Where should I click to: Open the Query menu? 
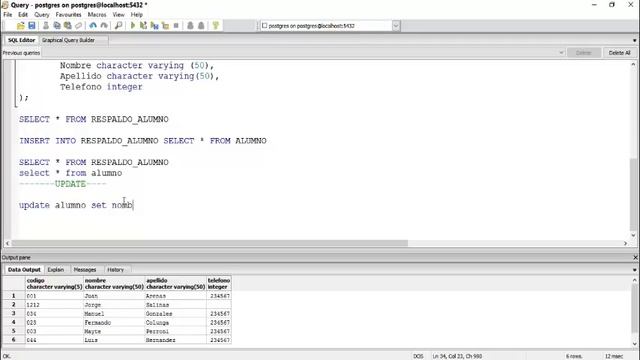point(42,14)
